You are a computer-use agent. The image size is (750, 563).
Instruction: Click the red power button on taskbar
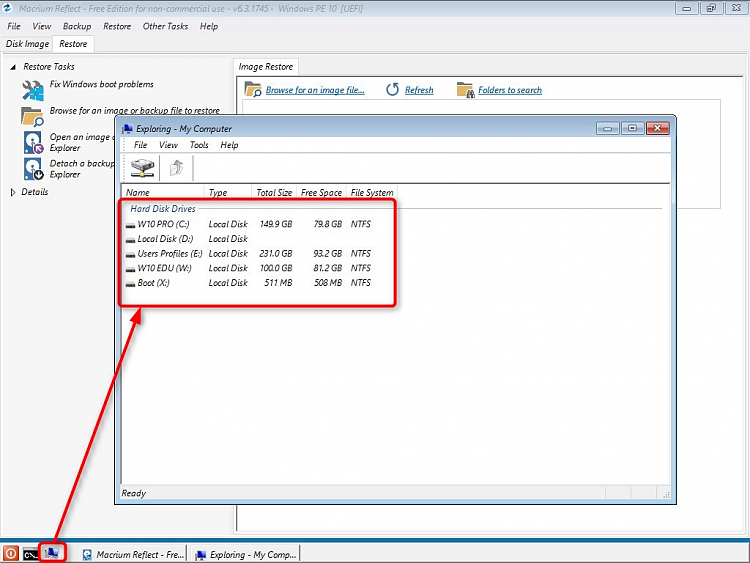click(x=11, y=554)
